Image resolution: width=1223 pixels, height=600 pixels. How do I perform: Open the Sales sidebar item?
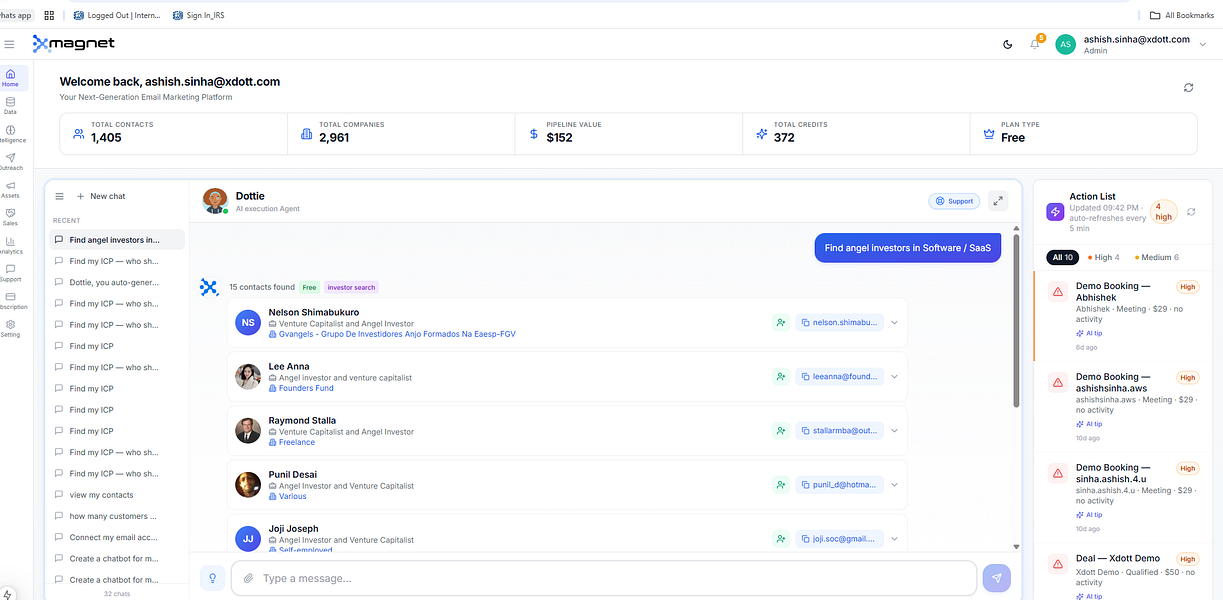click(x=10, y=217)
